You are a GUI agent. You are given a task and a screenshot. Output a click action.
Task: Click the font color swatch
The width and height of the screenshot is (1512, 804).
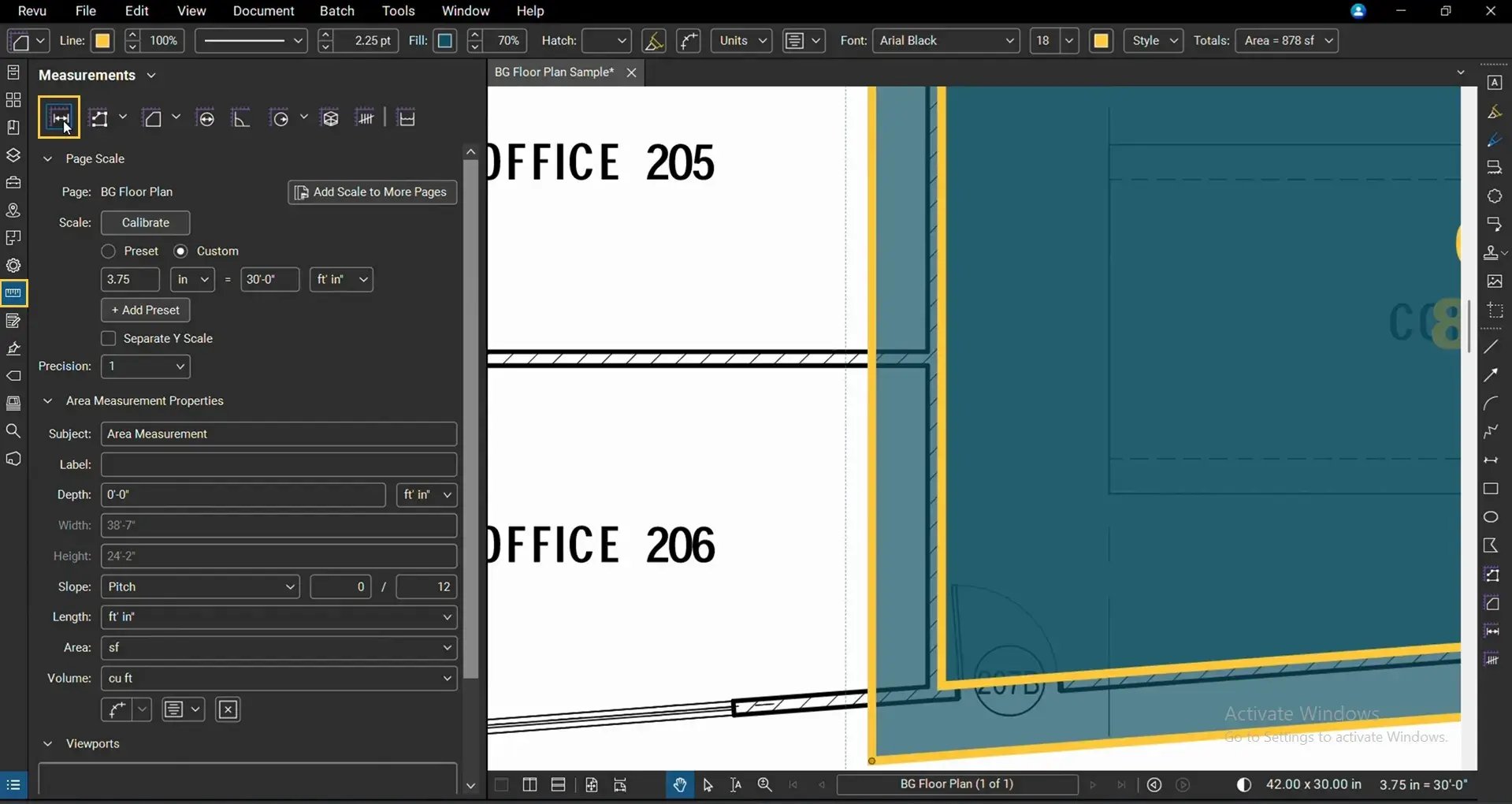coord(1101,41)
